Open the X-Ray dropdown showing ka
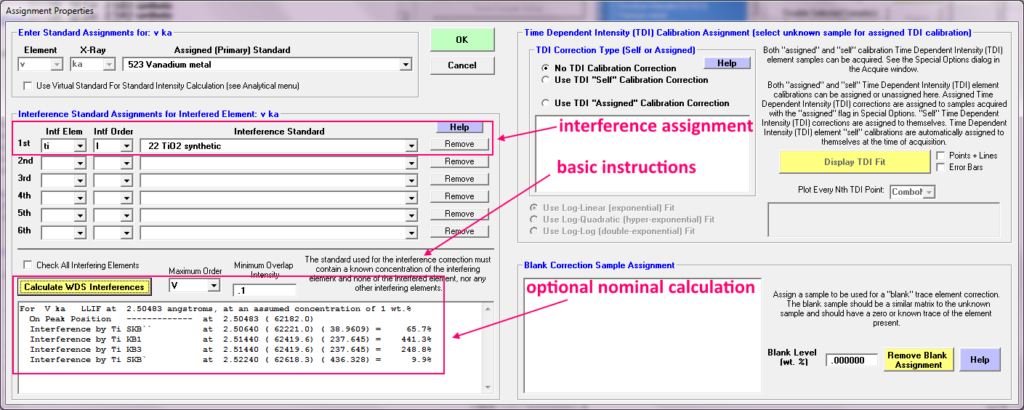 pyautogui.click(x=108, y=64)
